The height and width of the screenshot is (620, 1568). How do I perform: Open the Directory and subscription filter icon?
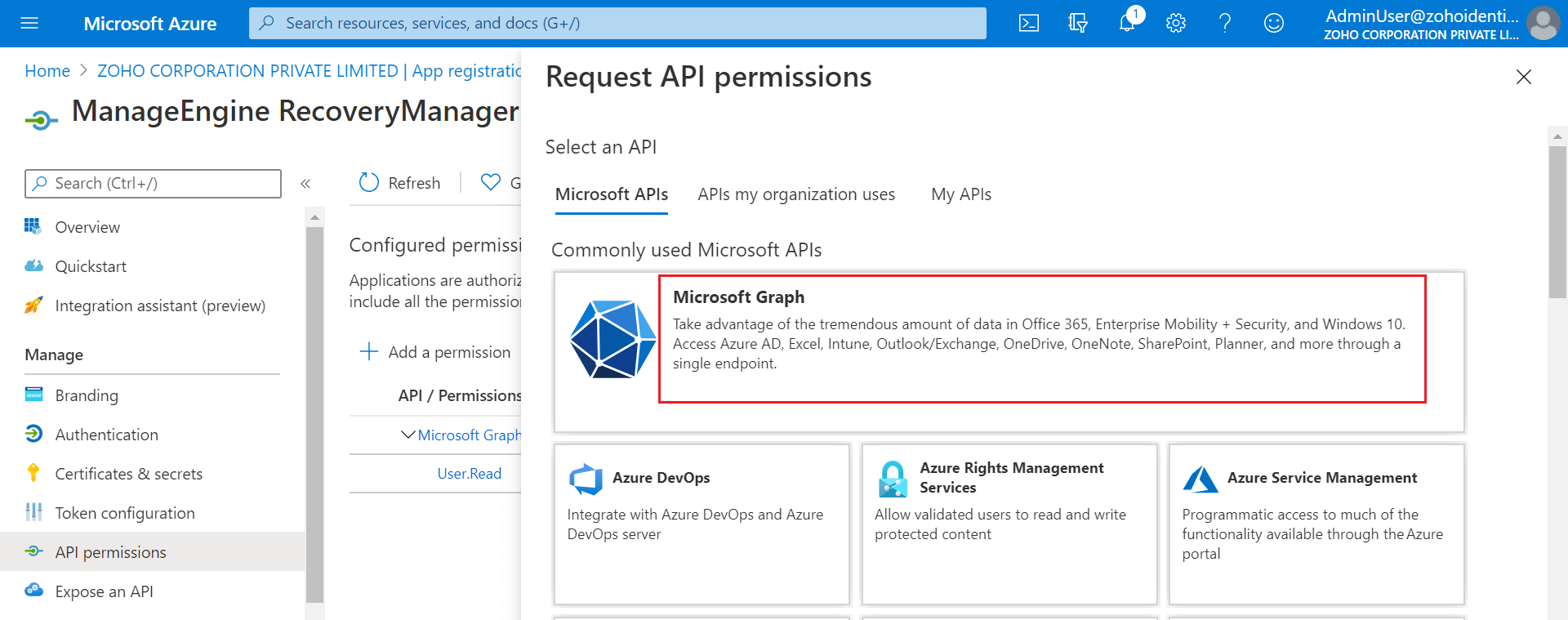tap(1078, 23)
